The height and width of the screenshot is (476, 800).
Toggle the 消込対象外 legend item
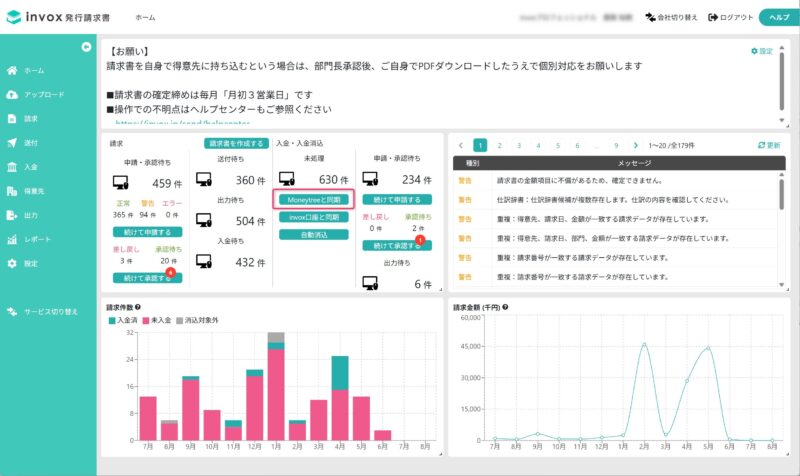coord(197,320)
